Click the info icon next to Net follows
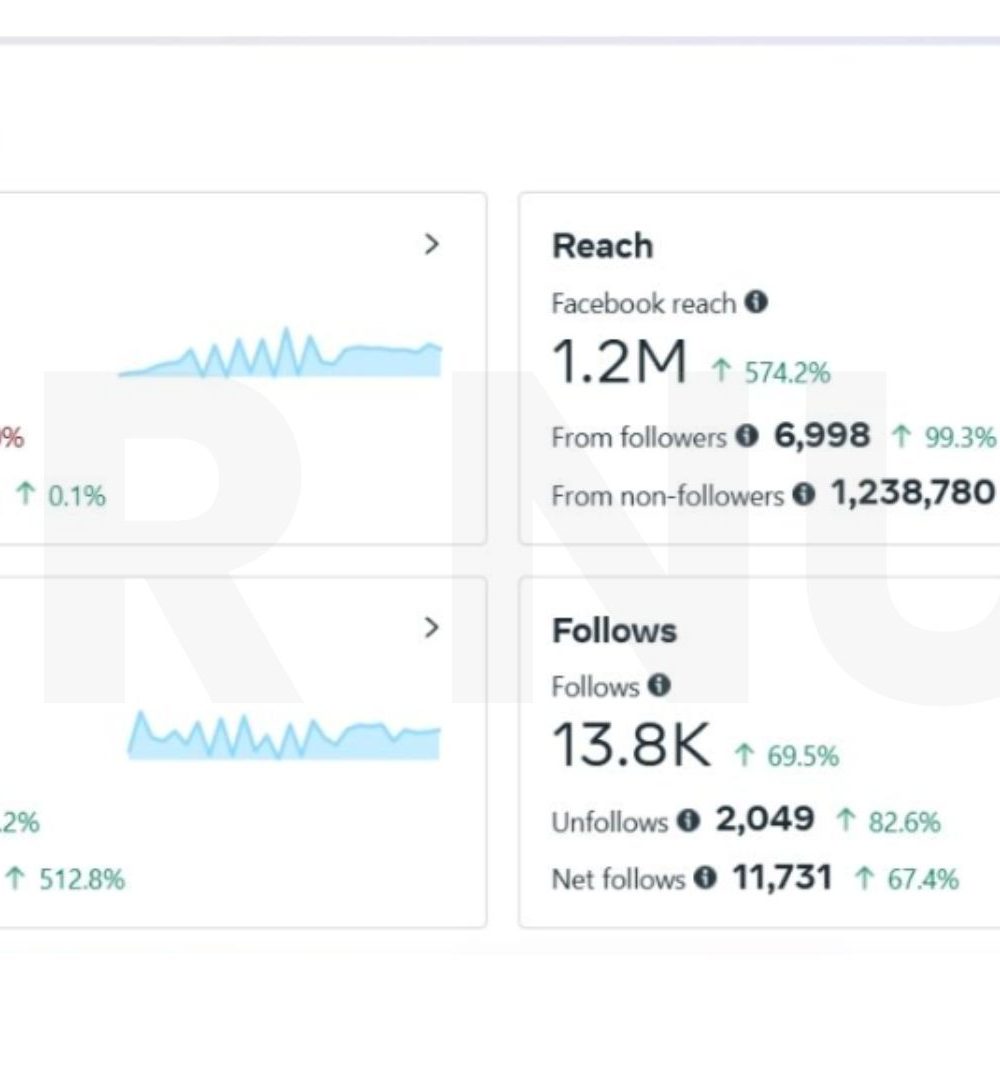This screenshot has height=1080, width=1000. (x=705, y=877)
